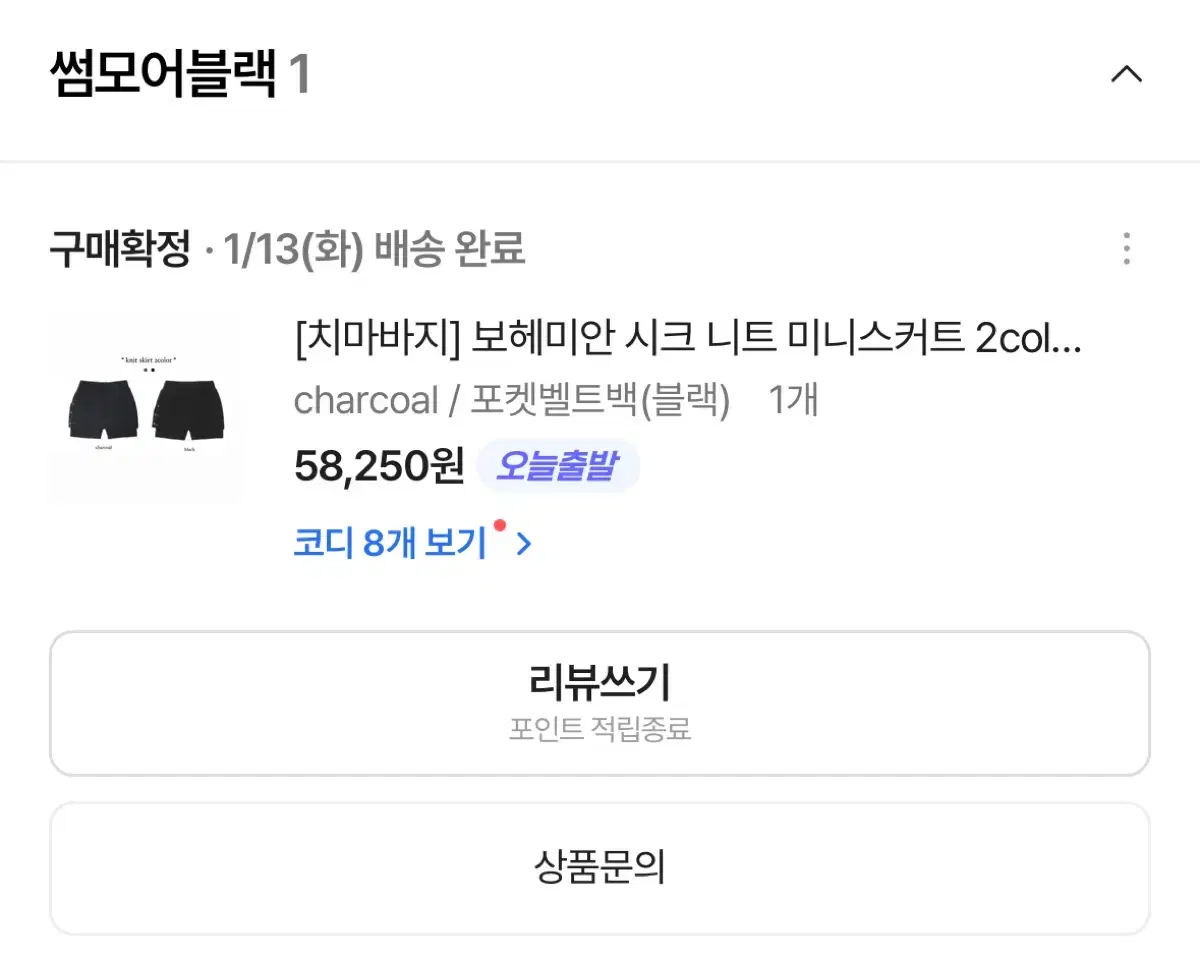Tap the black skirt in the thumbnail
This screenshot has height=957, width=1200.
[188, 410]
